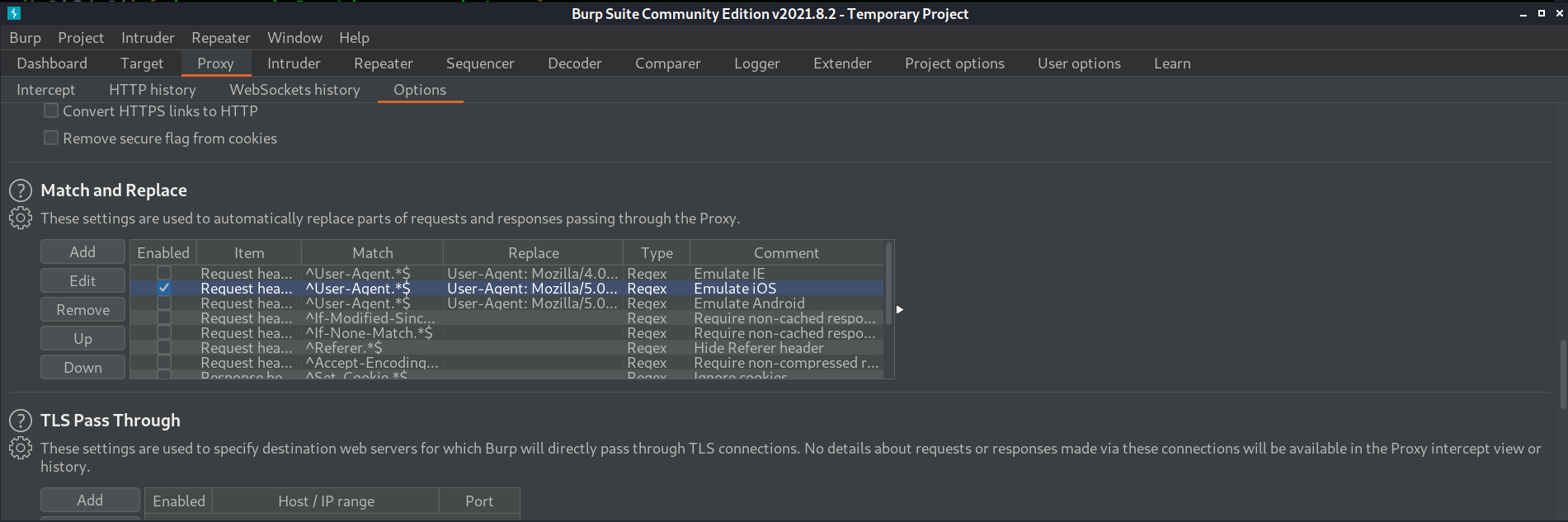
Task: Select the ^If-None-Match.*$ match cell
Action: pyautogui.click(x=373, y=332)
